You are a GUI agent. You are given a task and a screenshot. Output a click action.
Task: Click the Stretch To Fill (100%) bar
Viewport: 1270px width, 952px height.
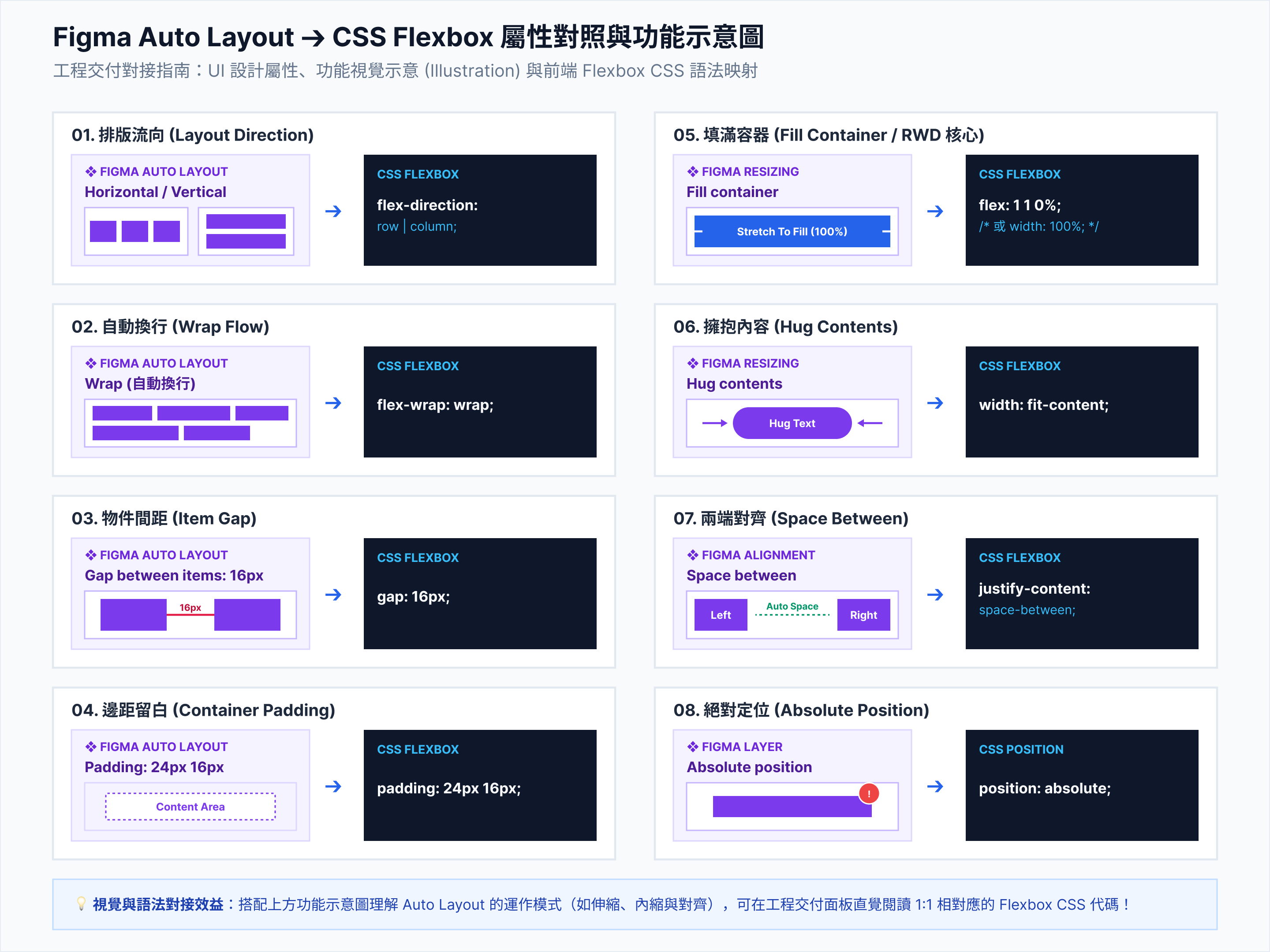tap(792, 231)
